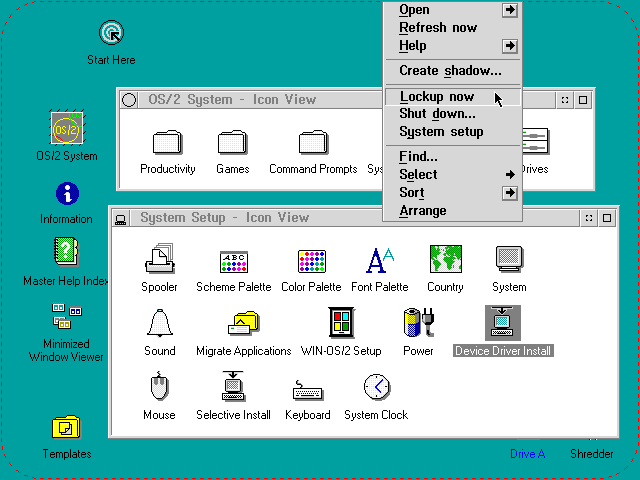Open the Mouse settings icon
Screen dimensions: 640x480
(x=159, y=386)
